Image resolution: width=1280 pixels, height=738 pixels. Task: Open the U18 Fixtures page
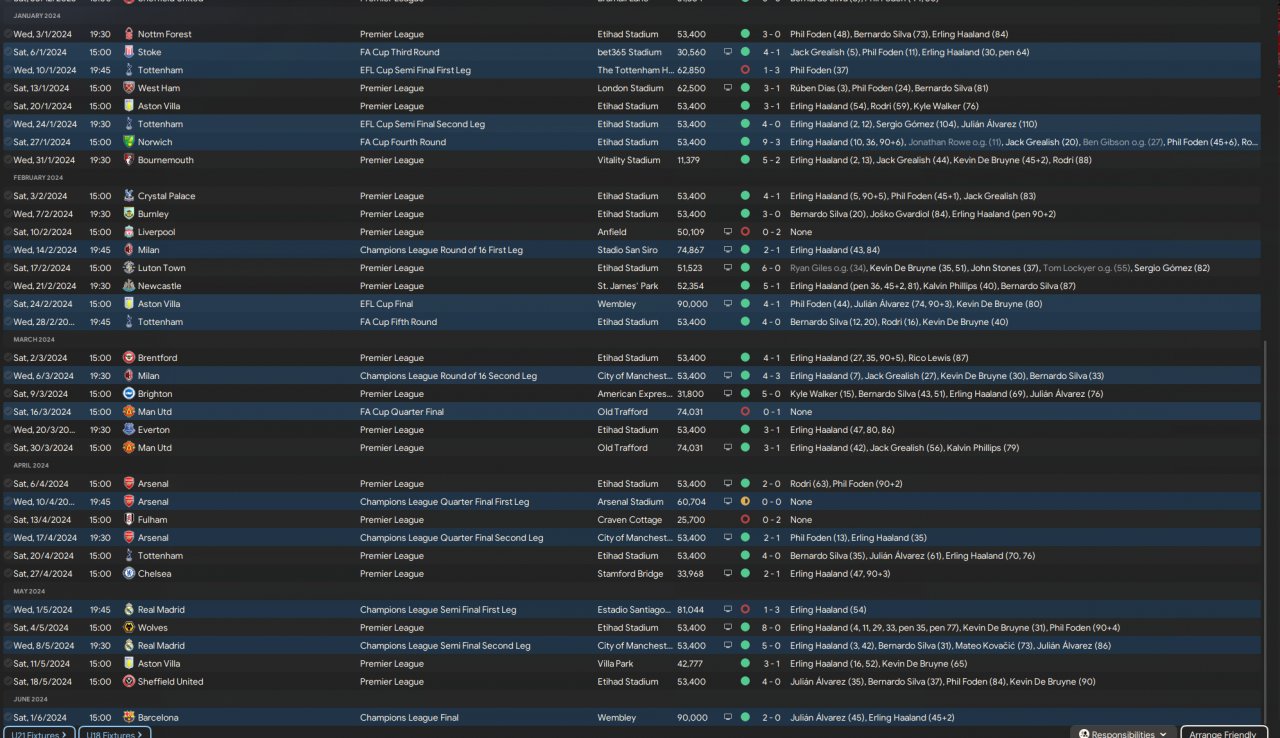click(x=115, y=733)
